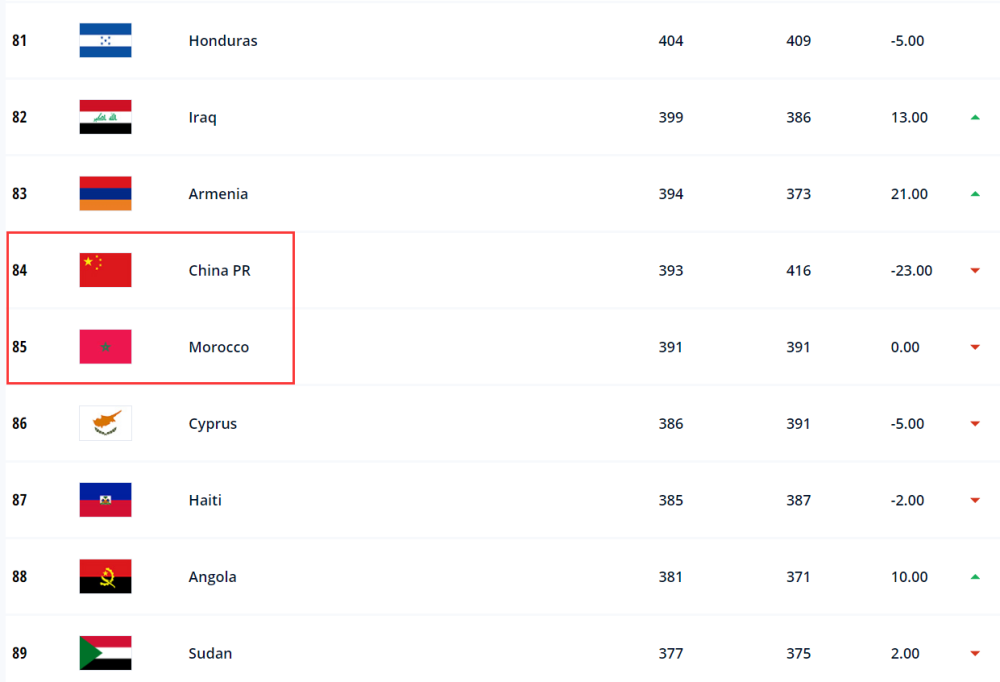This screenshot has width=1000, height=682.
Task: Open the Morocco team name link
Action: point(218,347)
